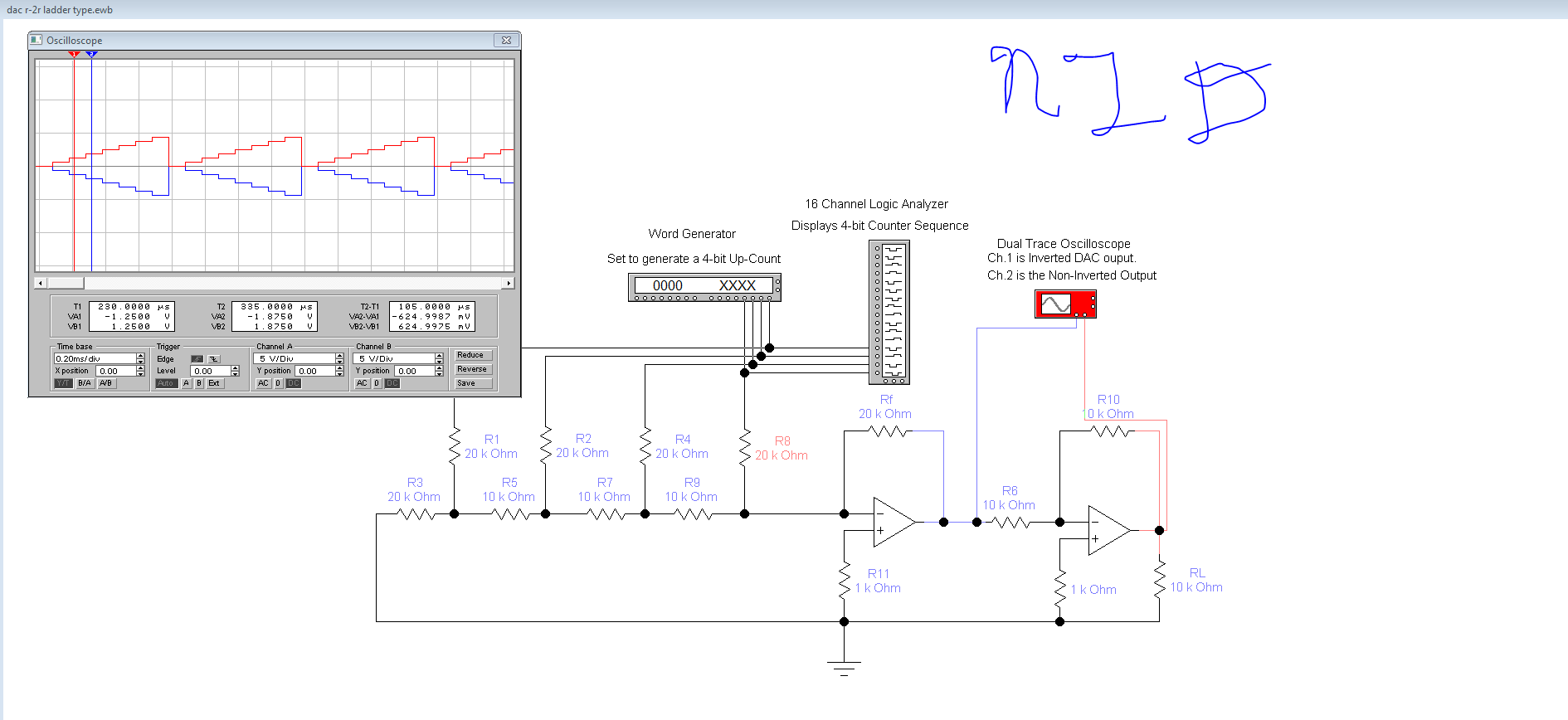The image size is (1568, 720).
Task: Enable Auto trigger mode
Action: 166,383
